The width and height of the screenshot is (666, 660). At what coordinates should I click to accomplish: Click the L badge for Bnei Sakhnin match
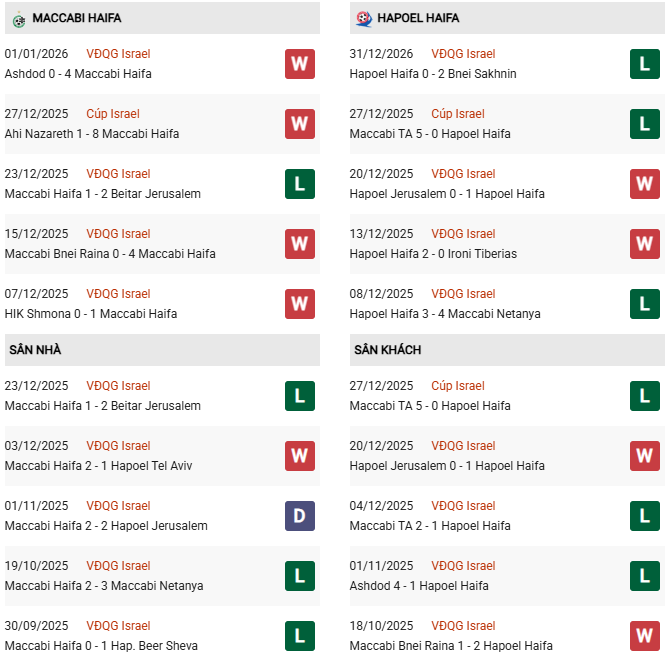644,64
